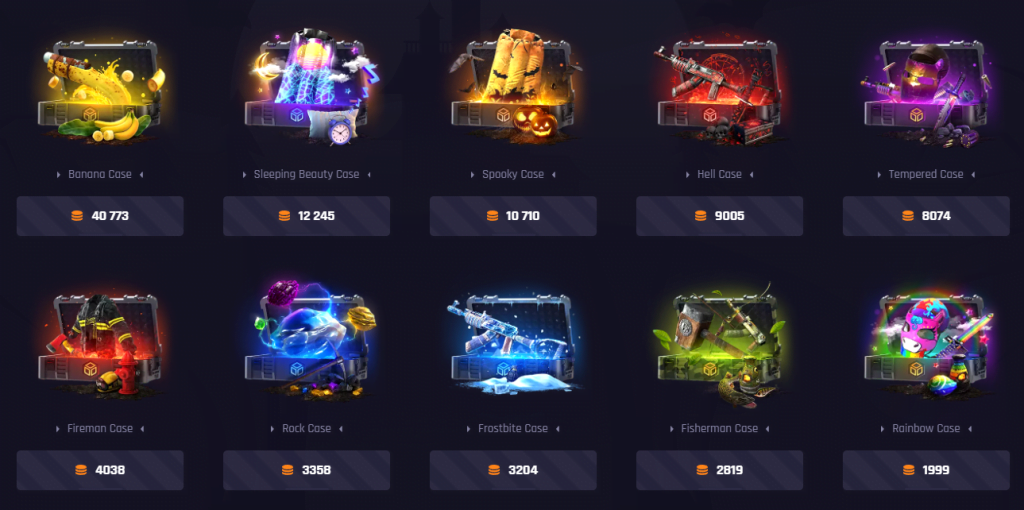Open the Fisherman Case green artwork
1024x510 pixels.
click(719, 345)
